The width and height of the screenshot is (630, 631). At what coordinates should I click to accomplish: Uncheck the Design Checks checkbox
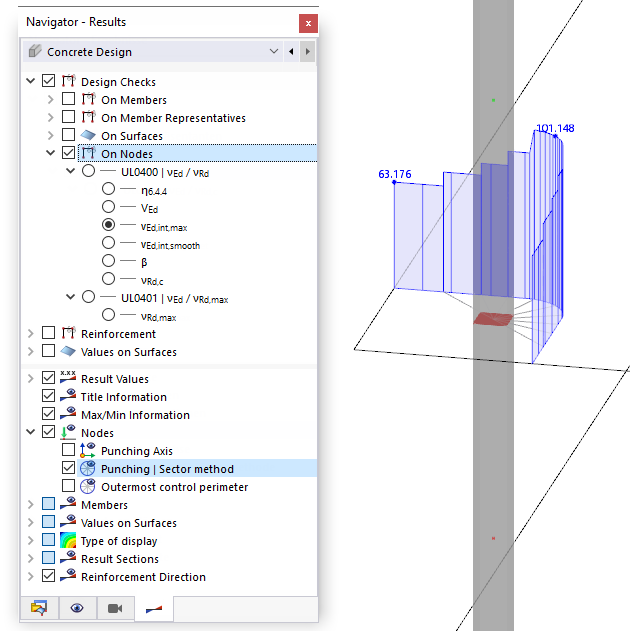(x=49, y=81)
